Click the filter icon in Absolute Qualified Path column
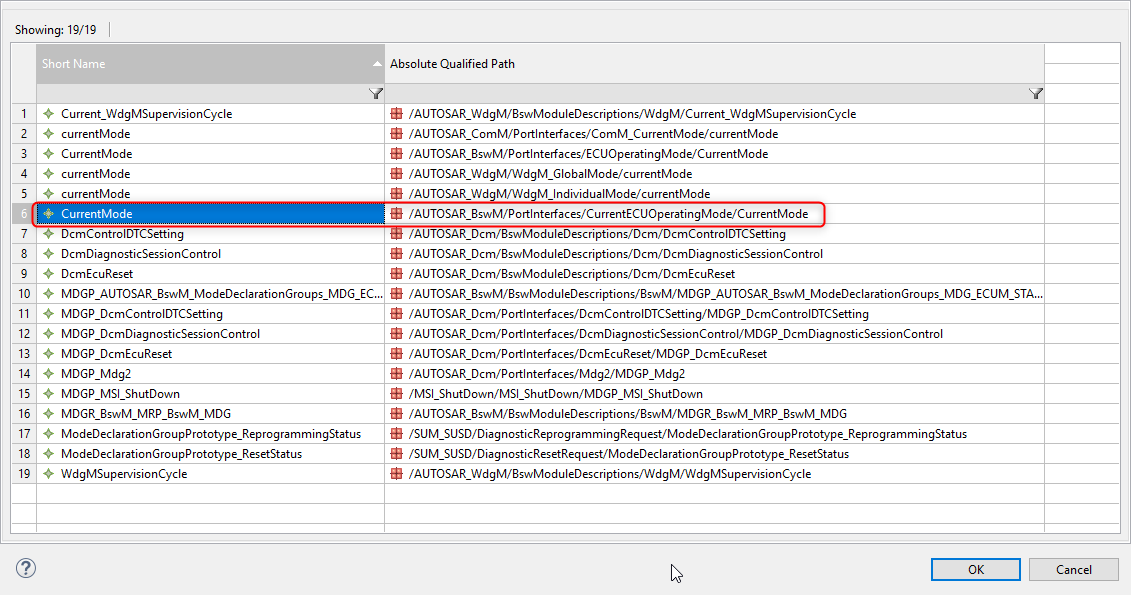 point(1036,94)
